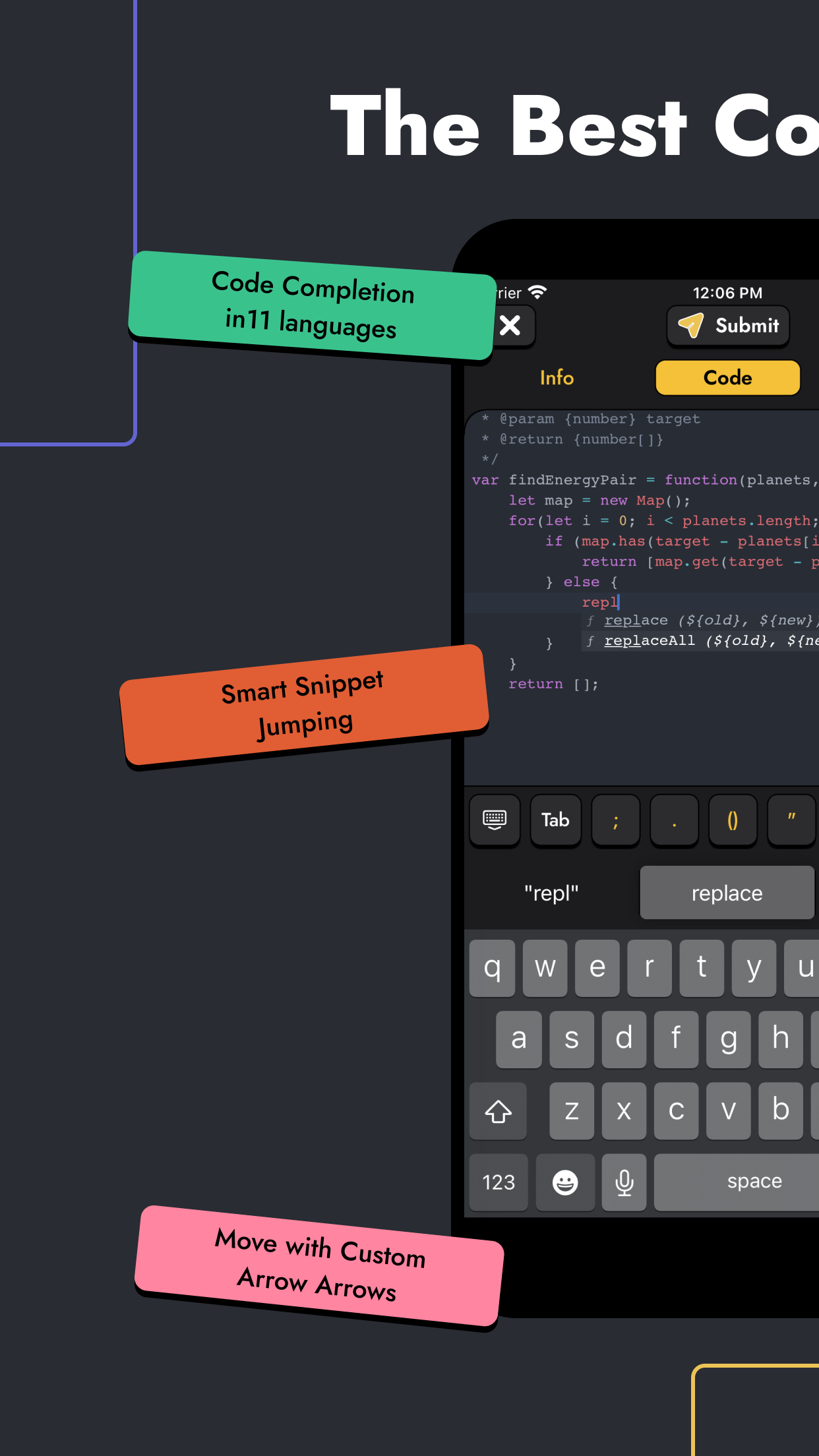Viewport: 819px width, 1456px height.
Task: Tap the r key
Action: [x=650, y=968]
